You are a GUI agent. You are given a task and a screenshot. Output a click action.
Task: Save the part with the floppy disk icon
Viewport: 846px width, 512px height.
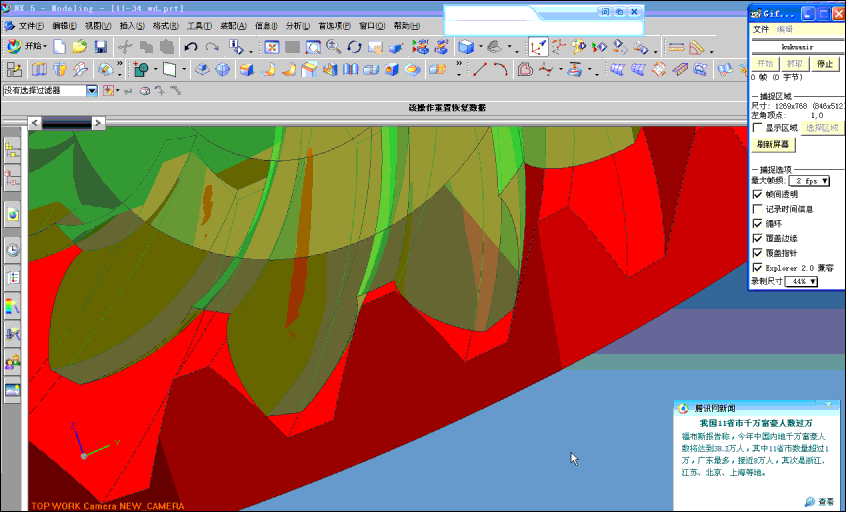tap(100, 47)
